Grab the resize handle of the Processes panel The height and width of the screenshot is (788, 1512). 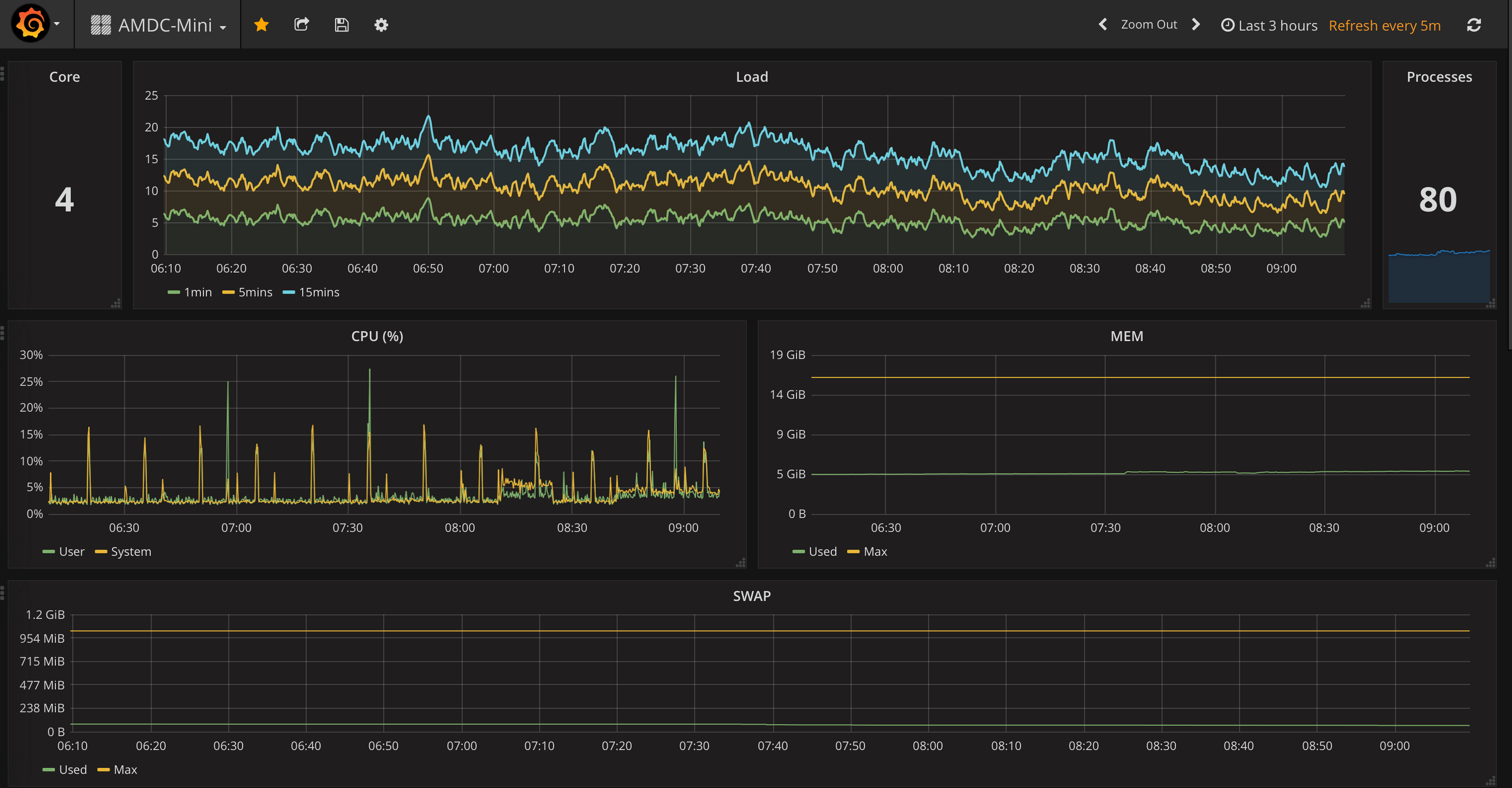[x=1491, y=303]
